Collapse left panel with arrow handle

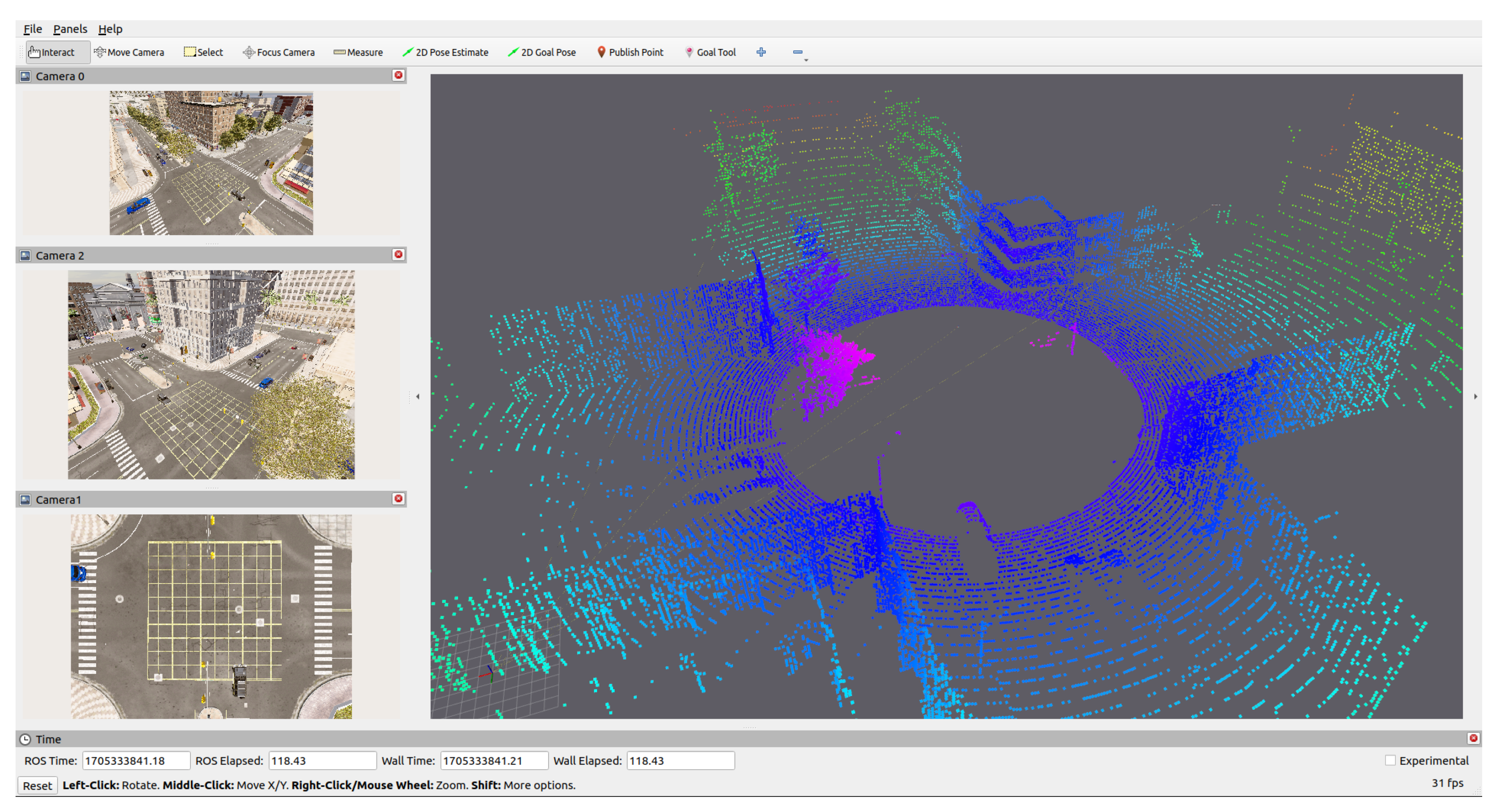pos(418,397)
